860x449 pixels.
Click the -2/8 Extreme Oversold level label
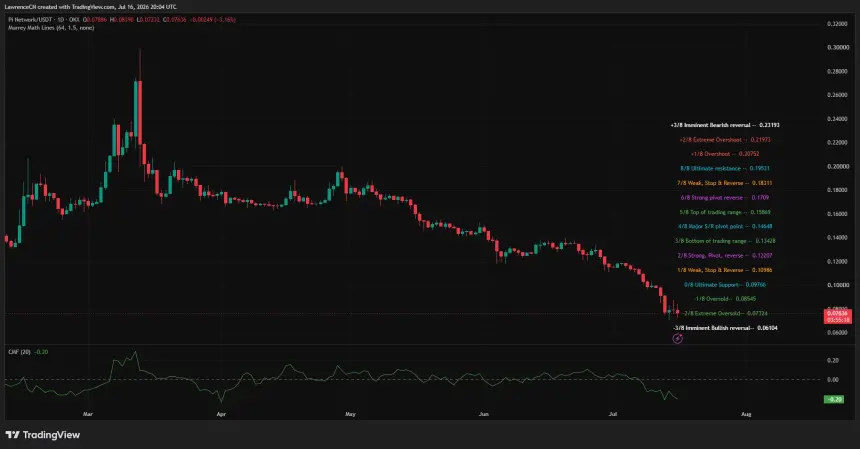coord(725,314)
